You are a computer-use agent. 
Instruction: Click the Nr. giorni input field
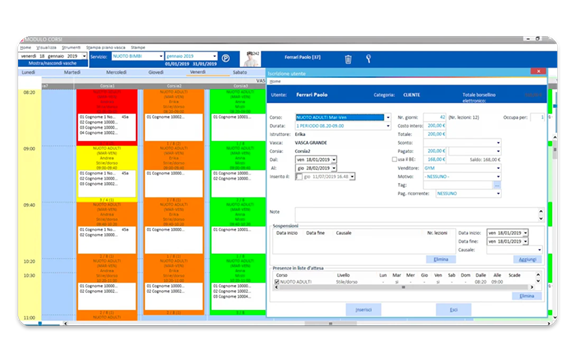(x=435, y=118)
